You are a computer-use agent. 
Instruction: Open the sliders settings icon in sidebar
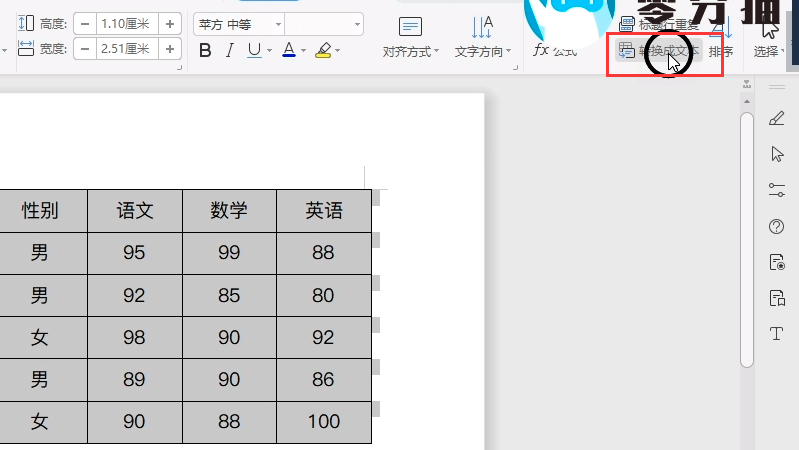[776, 189]
